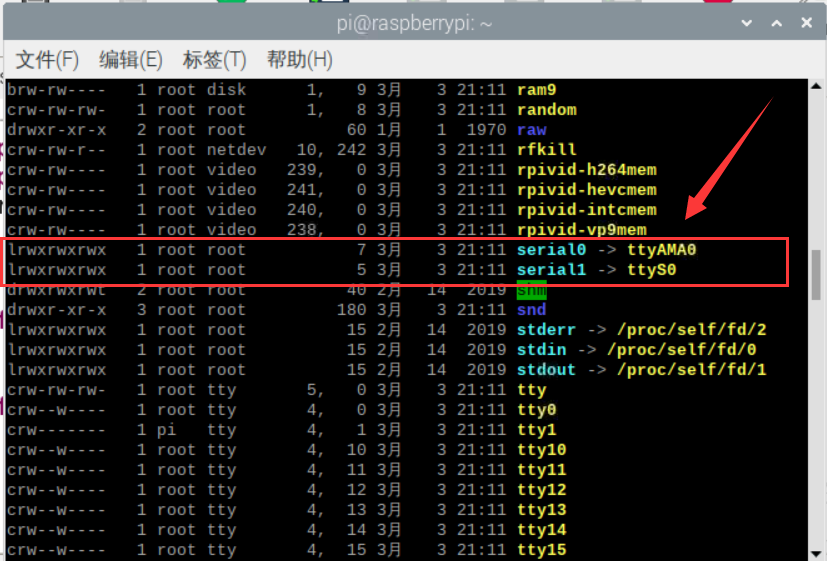Image resolution: width=827 pixels, height=561 pixels.
Task: Click the group name netdev
Action: tap(236, 150)
